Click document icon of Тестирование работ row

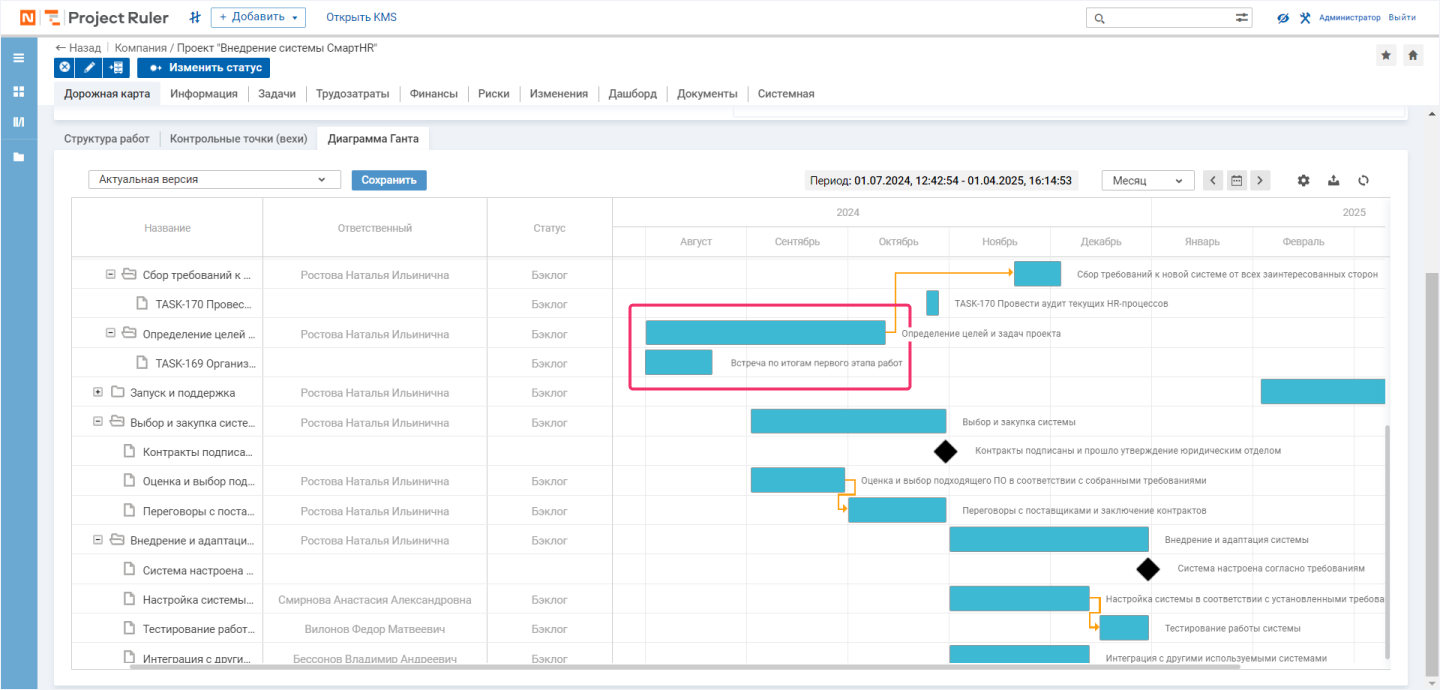129,628
